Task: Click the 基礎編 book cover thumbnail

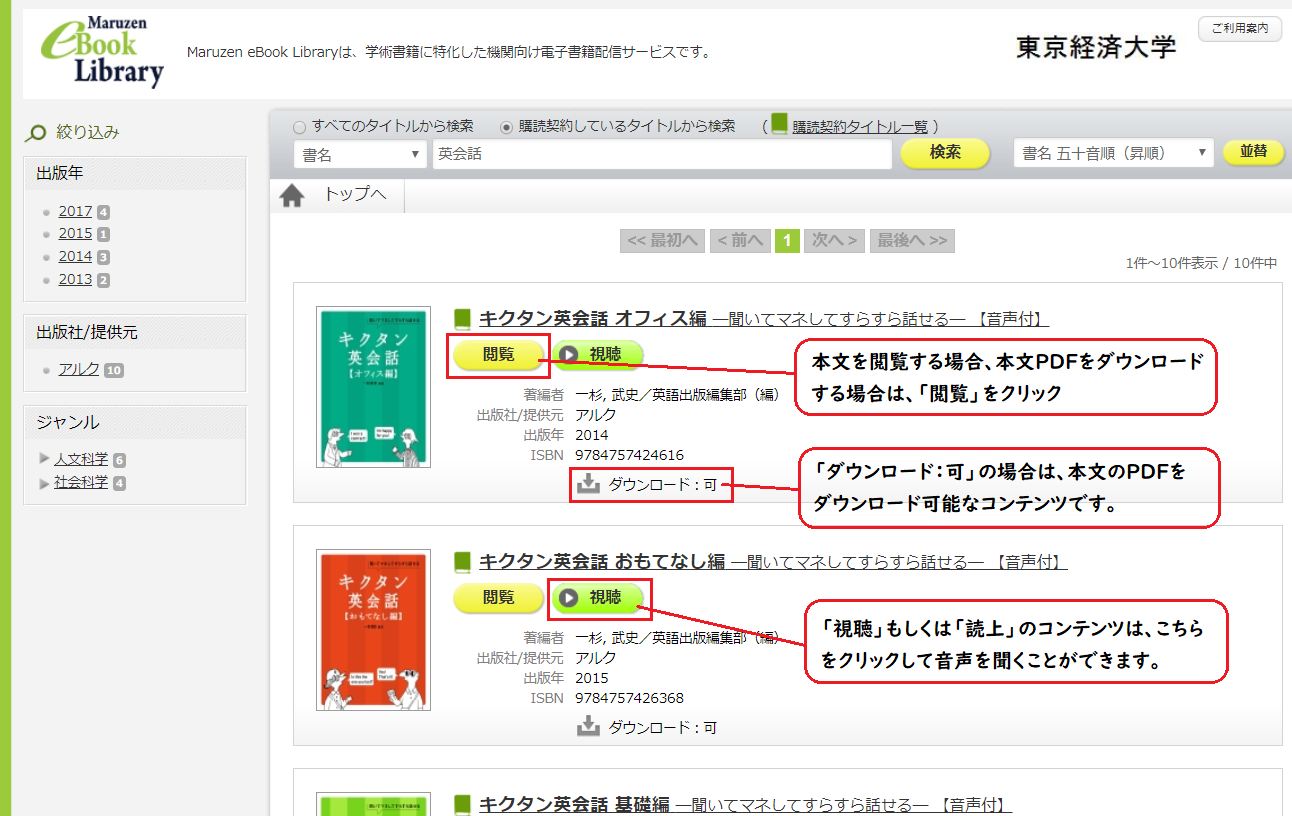Action: pyautogui.click(x=373, y=804)
